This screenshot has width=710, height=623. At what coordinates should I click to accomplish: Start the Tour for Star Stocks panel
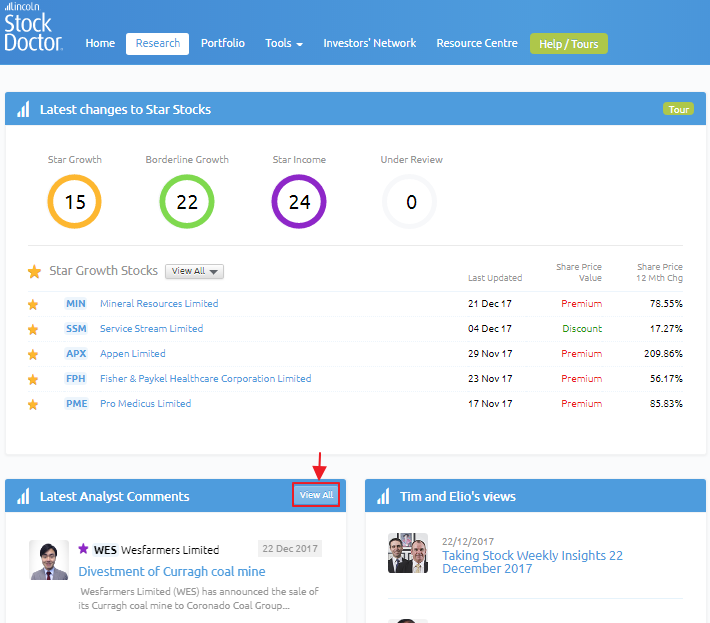678,109
